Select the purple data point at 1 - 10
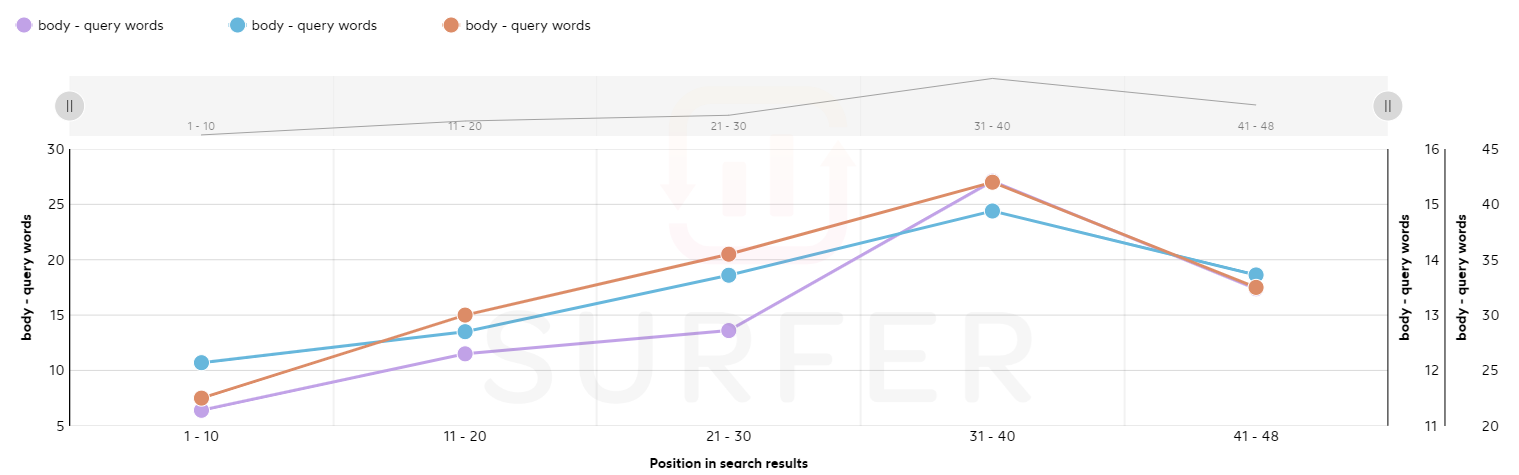Screen dimensions: 1519x475 [x=201, y=410]
